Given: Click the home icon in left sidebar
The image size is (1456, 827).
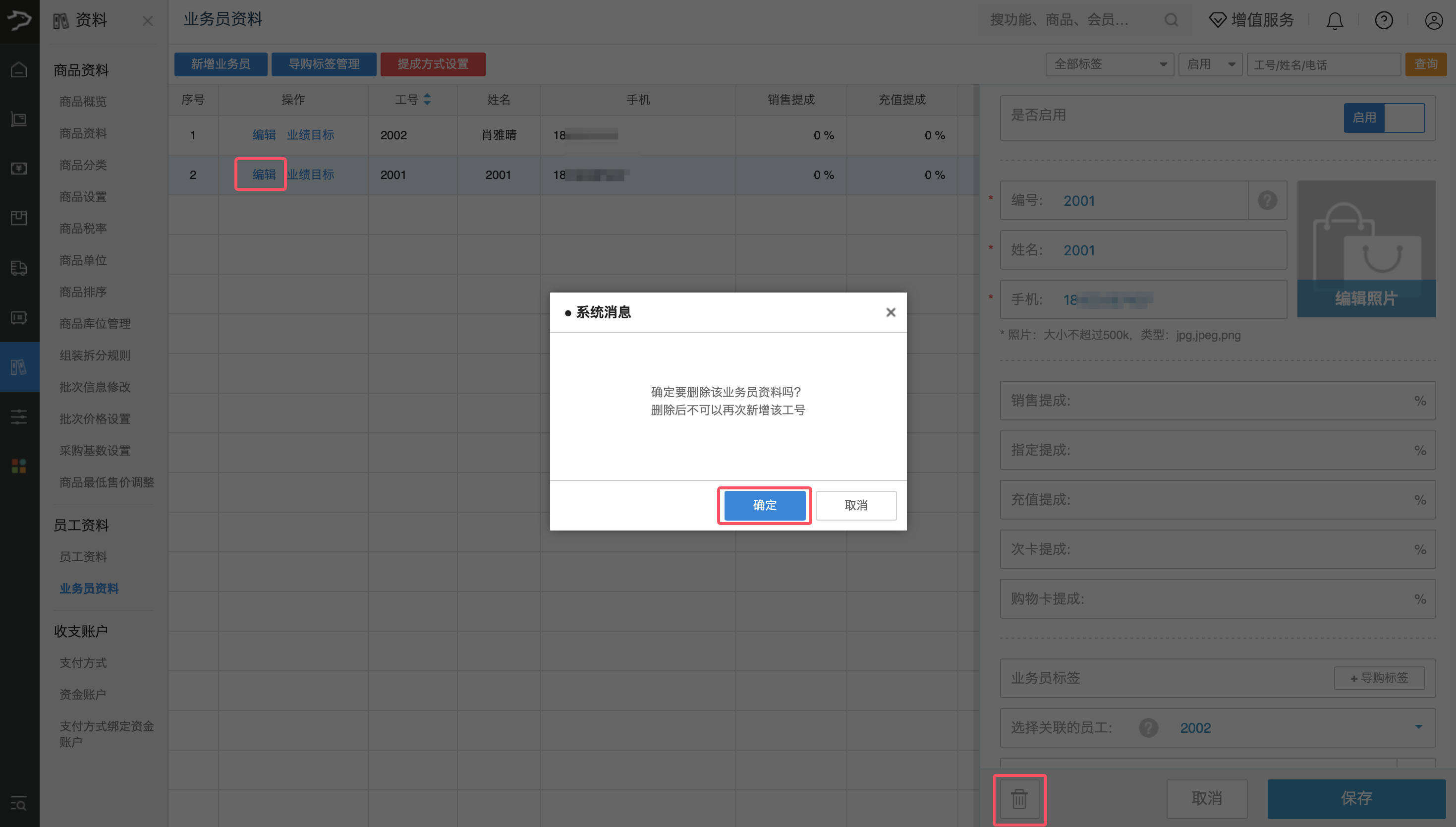Looking at the screenshot, I should point(19,69).
